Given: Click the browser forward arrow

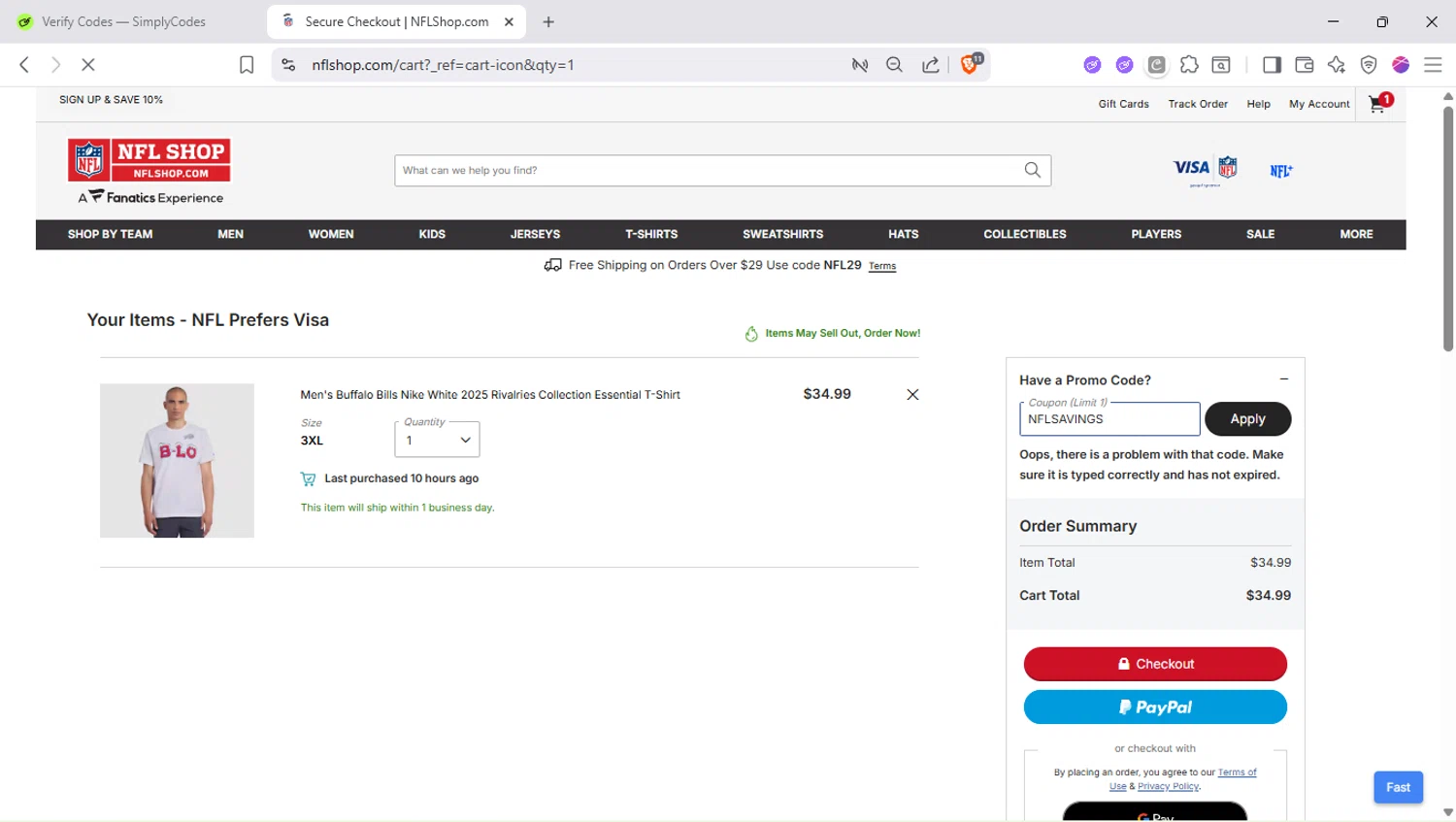Looking at the screenshot, I should [x=56, y=65].
